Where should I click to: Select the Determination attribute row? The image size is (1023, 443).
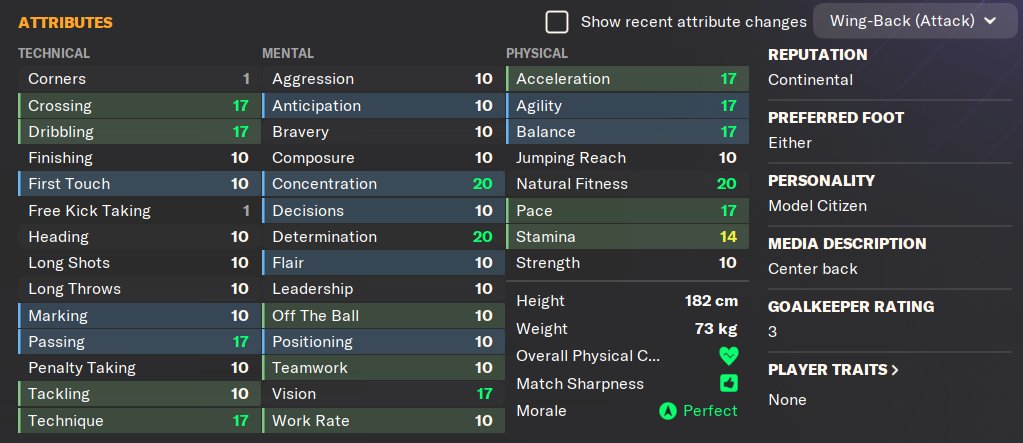(380, 237)
